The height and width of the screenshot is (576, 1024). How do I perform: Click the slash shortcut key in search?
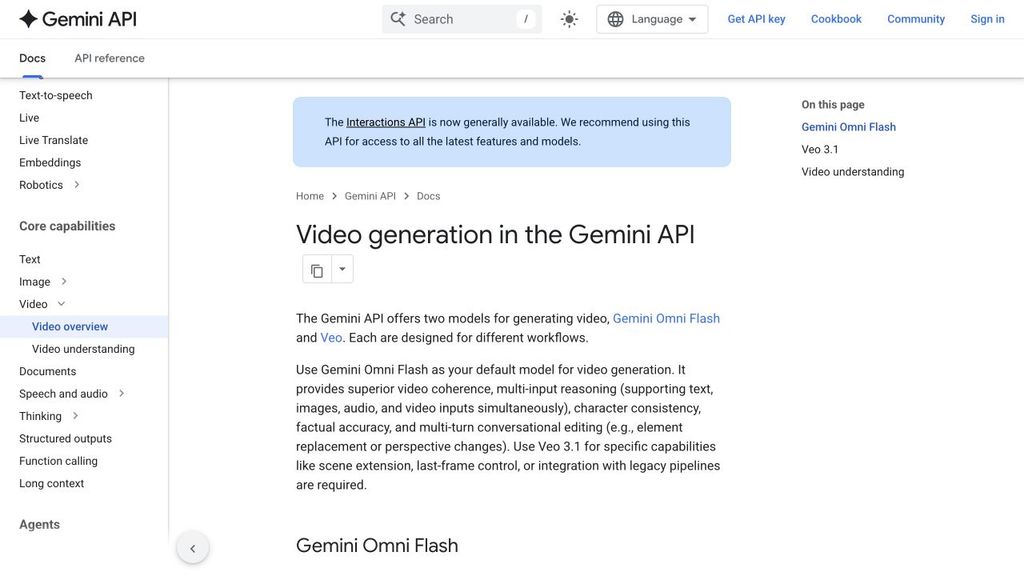[526, 19]
